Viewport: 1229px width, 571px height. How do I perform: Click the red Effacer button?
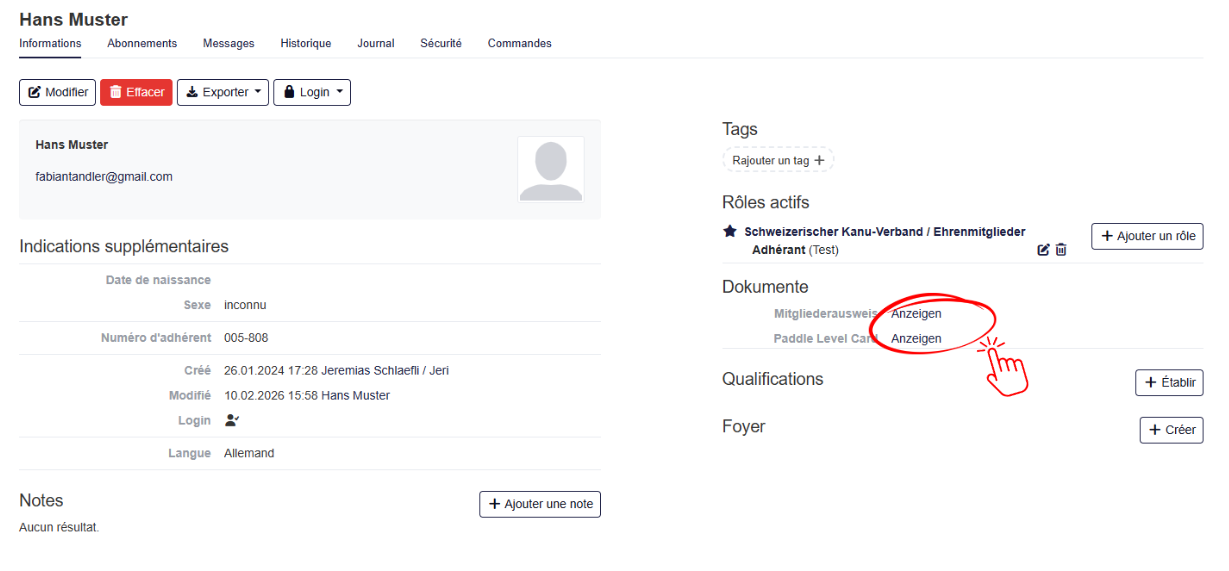[136, 92]
